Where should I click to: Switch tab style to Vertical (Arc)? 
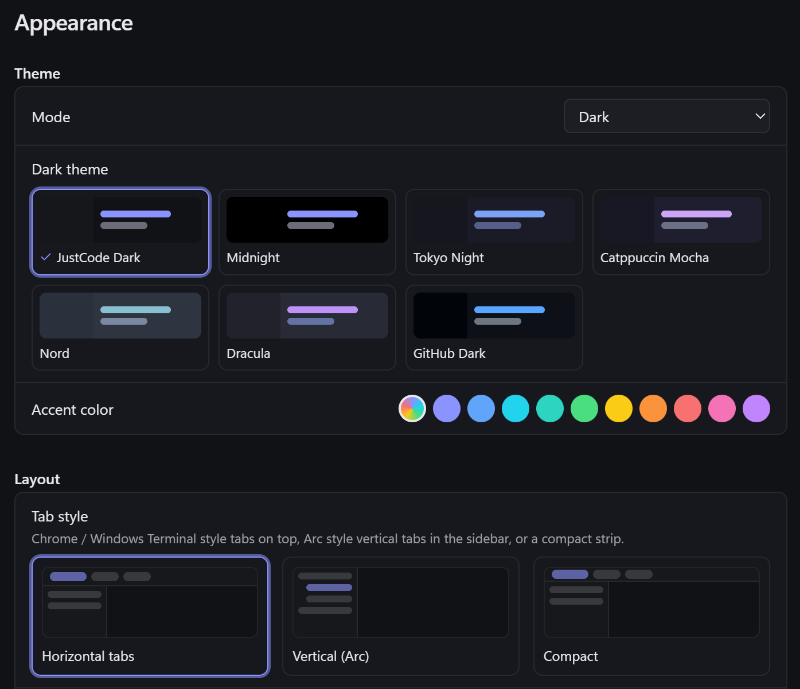401,616
